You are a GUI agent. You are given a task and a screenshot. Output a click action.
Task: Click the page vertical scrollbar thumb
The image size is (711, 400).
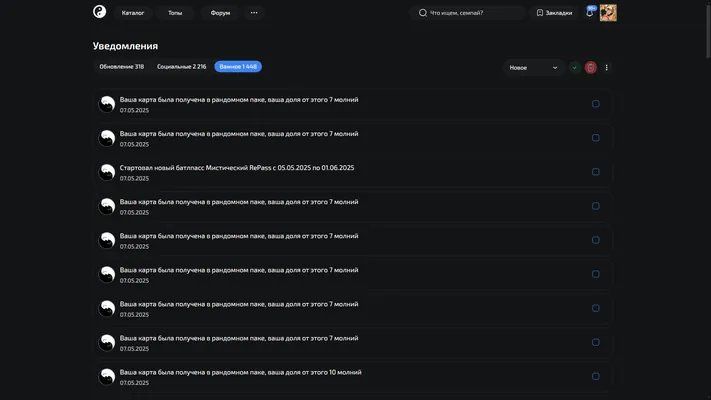point(708,29)
